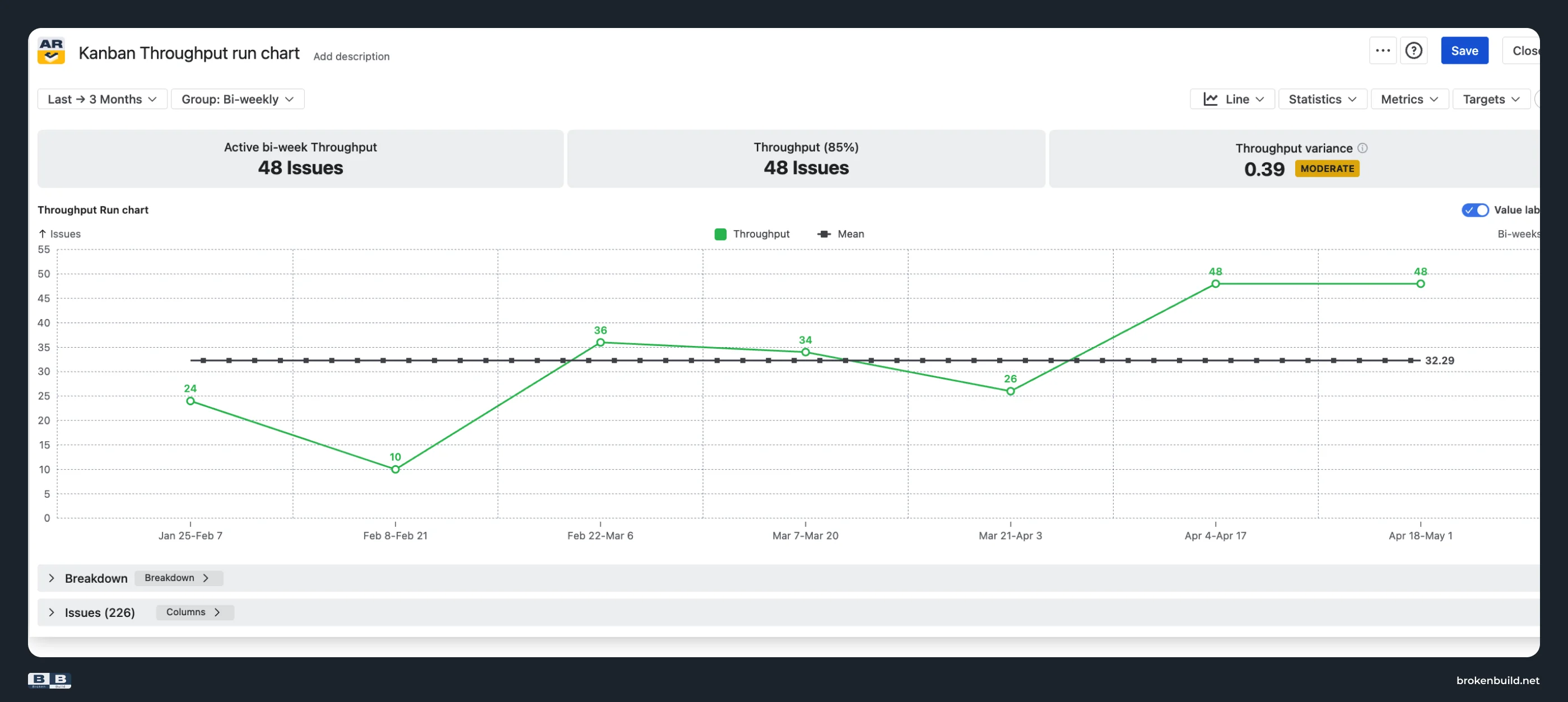Click the Broken Build logo in footer
Screen dimensions: 1568x702
pyautogui.click(x=49, y=680)
